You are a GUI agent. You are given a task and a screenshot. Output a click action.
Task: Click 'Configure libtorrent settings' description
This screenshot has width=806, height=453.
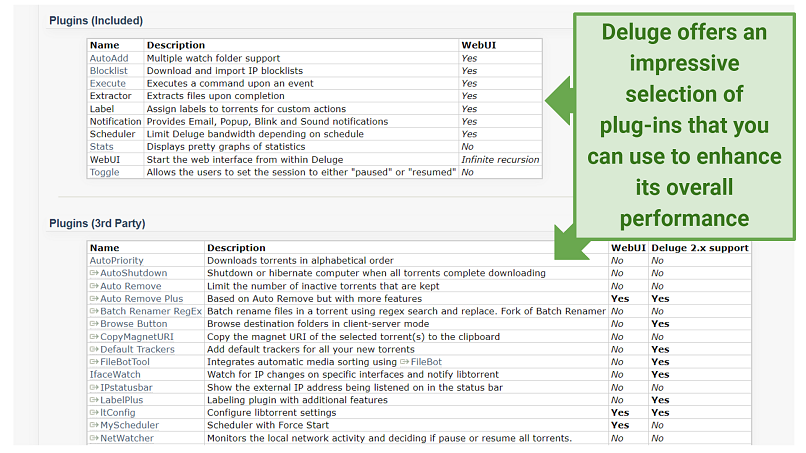click(x=271, y=413)
